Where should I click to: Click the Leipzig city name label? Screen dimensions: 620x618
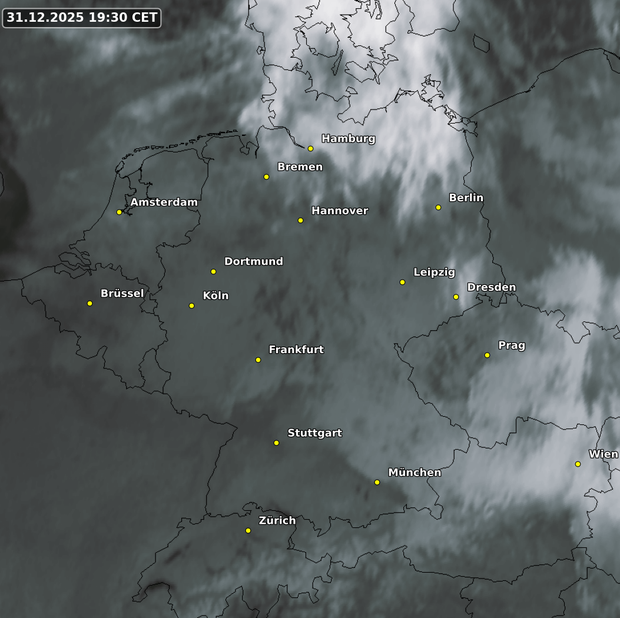pos(434,273)
